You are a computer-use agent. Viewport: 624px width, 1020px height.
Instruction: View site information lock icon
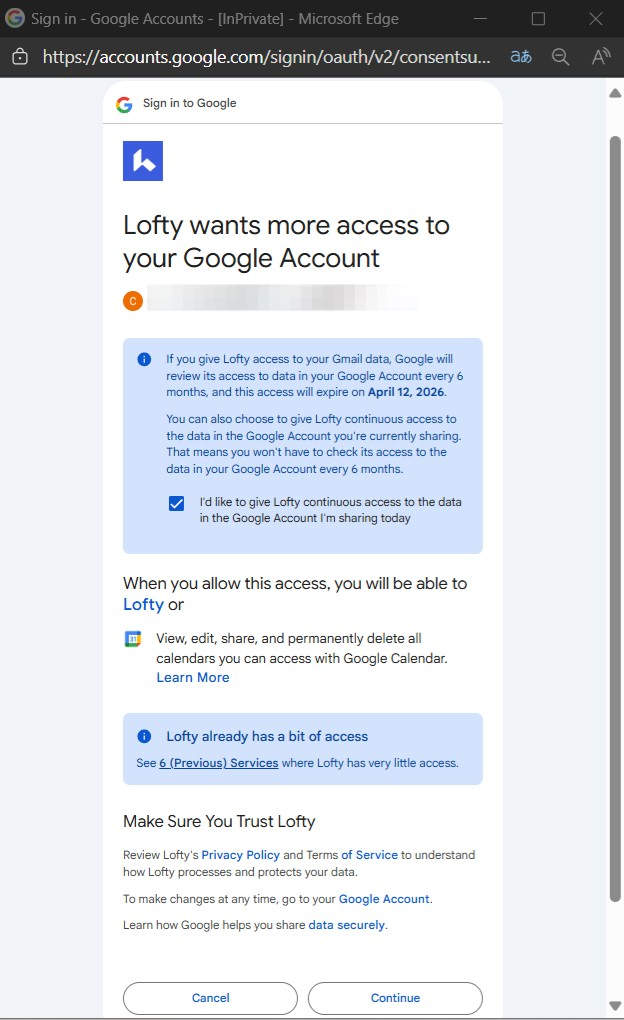click(x=19, y=57)
